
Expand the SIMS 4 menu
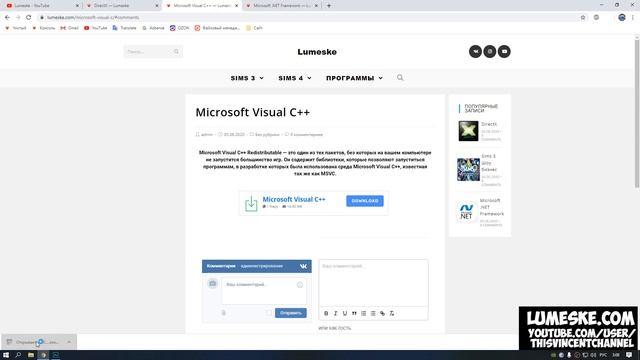tap(295, 78)
